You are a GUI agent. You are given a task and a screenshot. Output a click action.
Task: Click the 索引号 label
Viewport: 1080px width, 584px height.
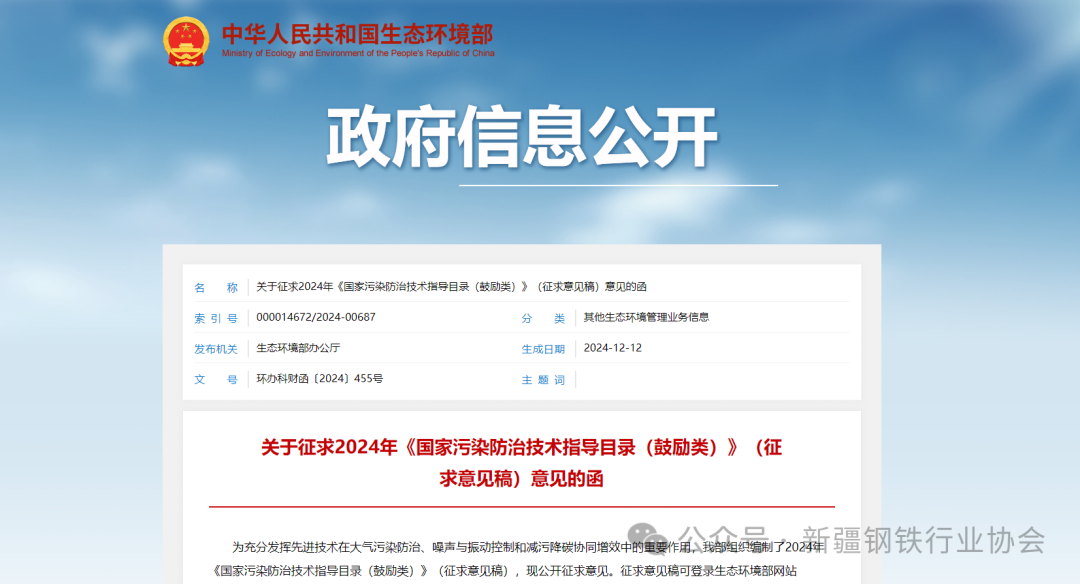point(216,318)
